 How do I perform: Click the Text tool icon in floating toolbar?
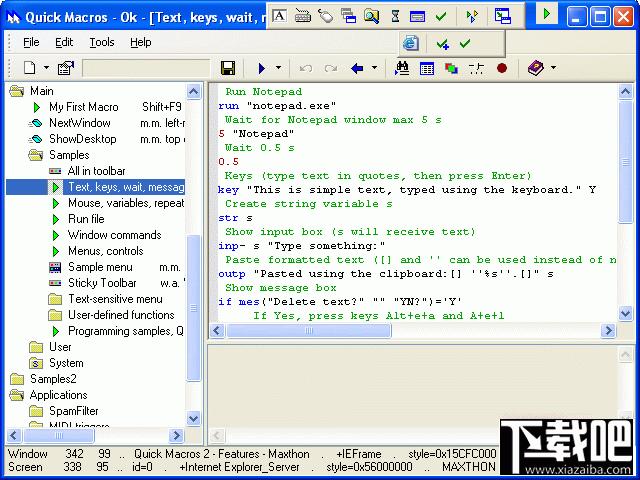[279, 16]
